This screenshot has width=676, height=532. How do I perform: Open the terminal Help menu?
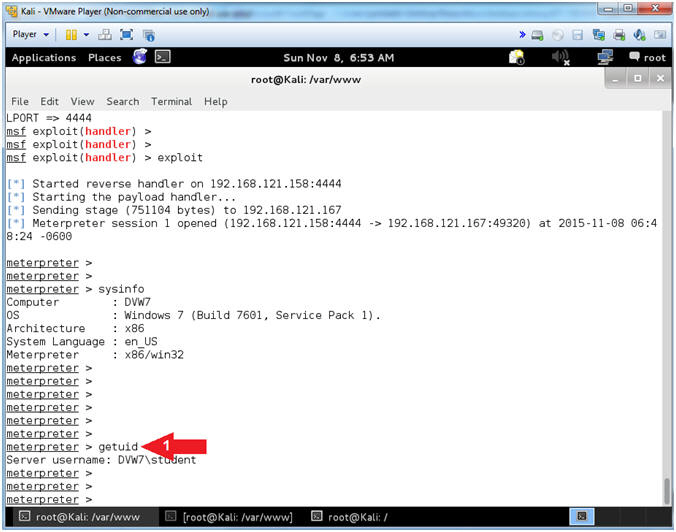coord(216,102)
